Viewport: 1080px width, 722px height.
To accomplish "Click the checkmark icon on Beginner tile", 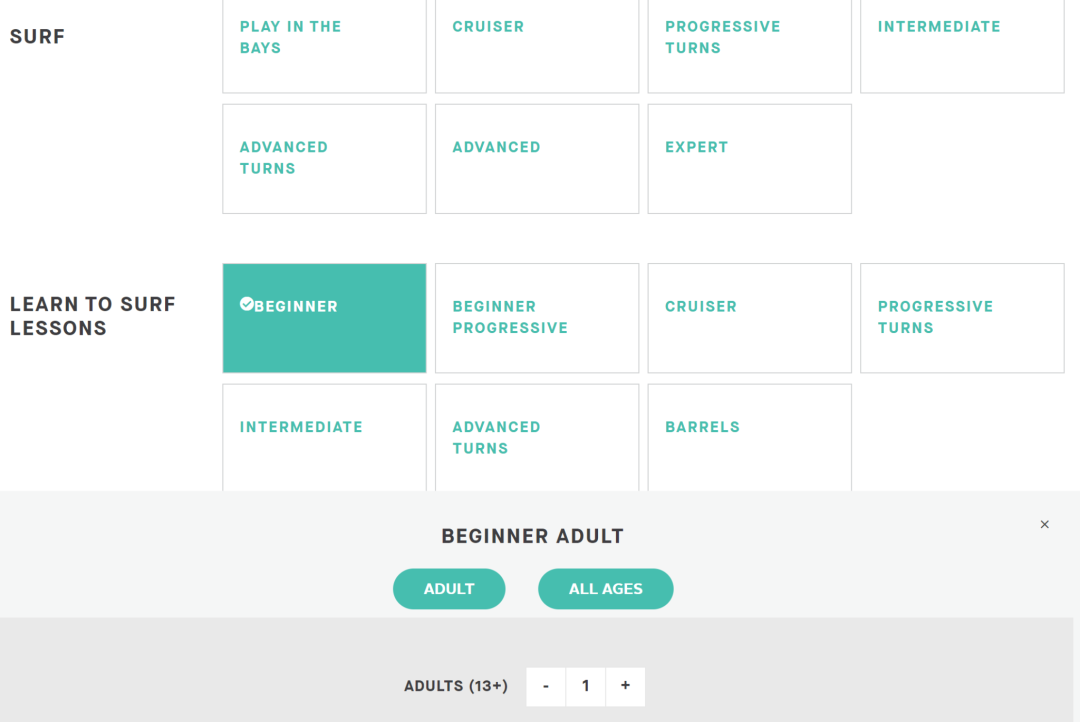I will [x=246, y=304].
